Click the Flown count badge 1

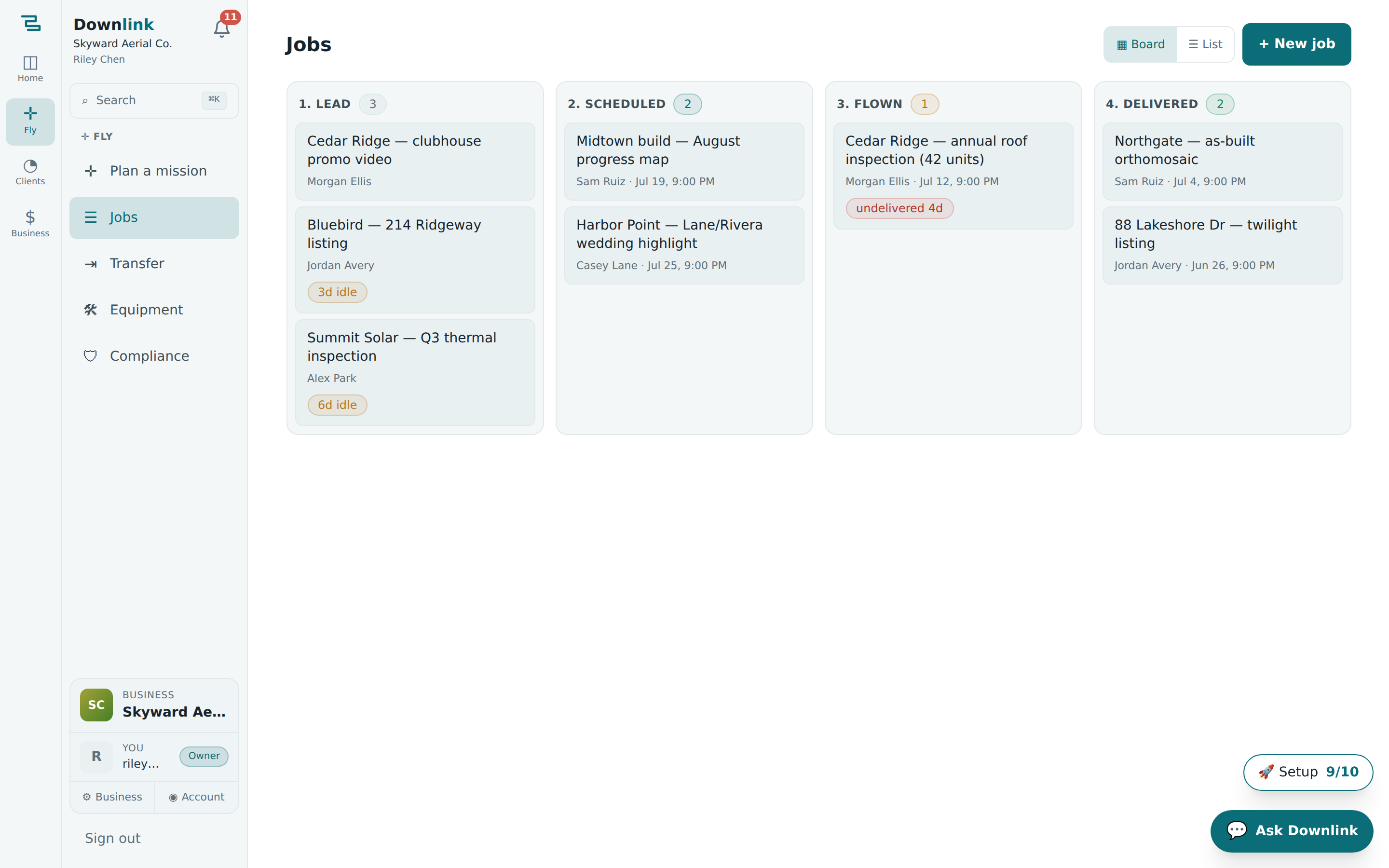coord(925,104)
